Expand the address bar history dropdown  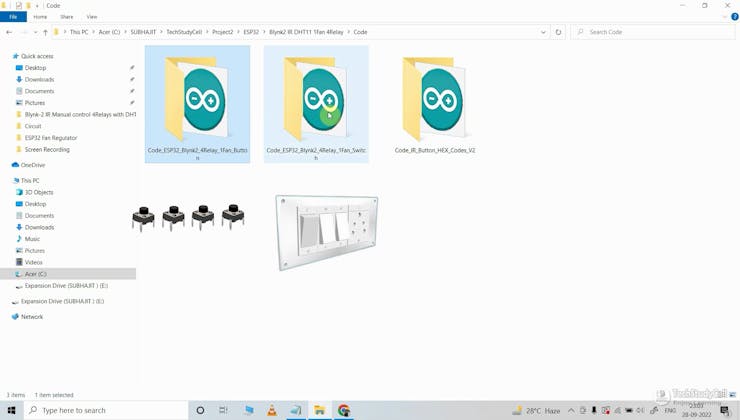click(x=543, y=32)
